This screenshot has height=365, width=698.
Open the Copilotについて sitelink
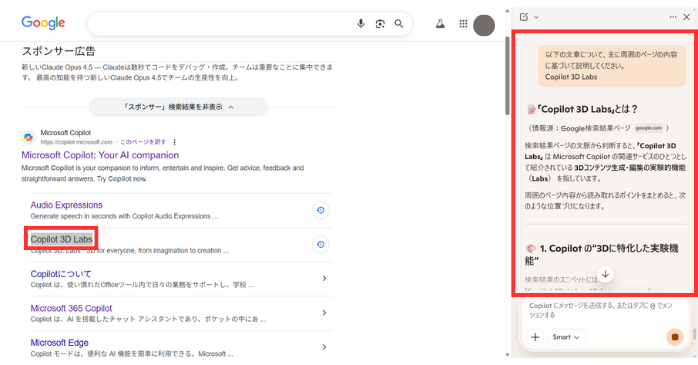(x=61, y=274)
